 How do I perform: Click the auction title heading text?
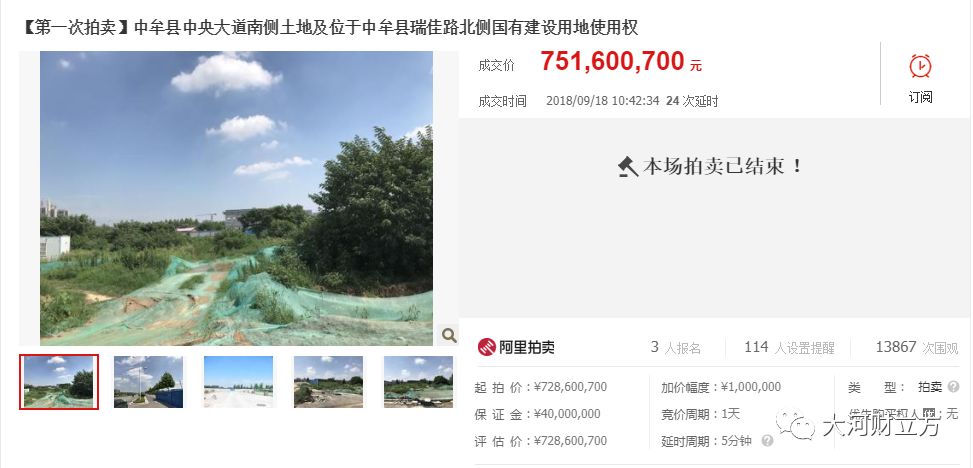(x=330, y=27)
